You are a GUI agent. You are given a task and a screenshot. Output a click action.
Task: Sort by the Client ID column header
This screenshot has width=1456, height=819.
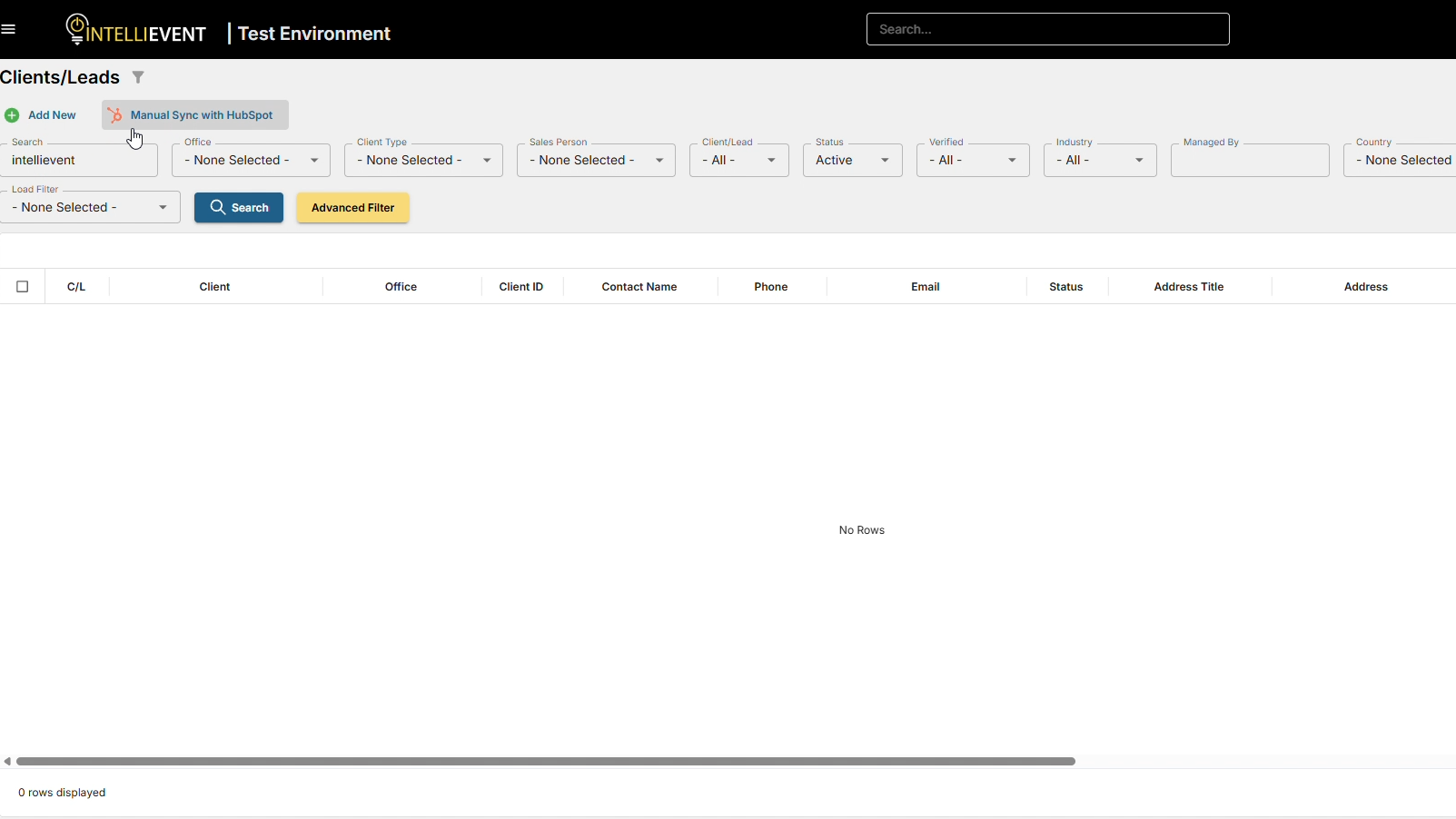pos(521,287)
